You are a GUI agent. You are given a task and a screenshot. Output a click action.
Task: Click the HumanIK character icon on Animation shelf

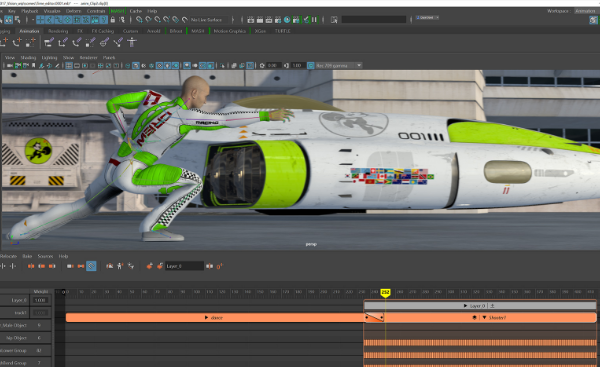tap(132, 42)
